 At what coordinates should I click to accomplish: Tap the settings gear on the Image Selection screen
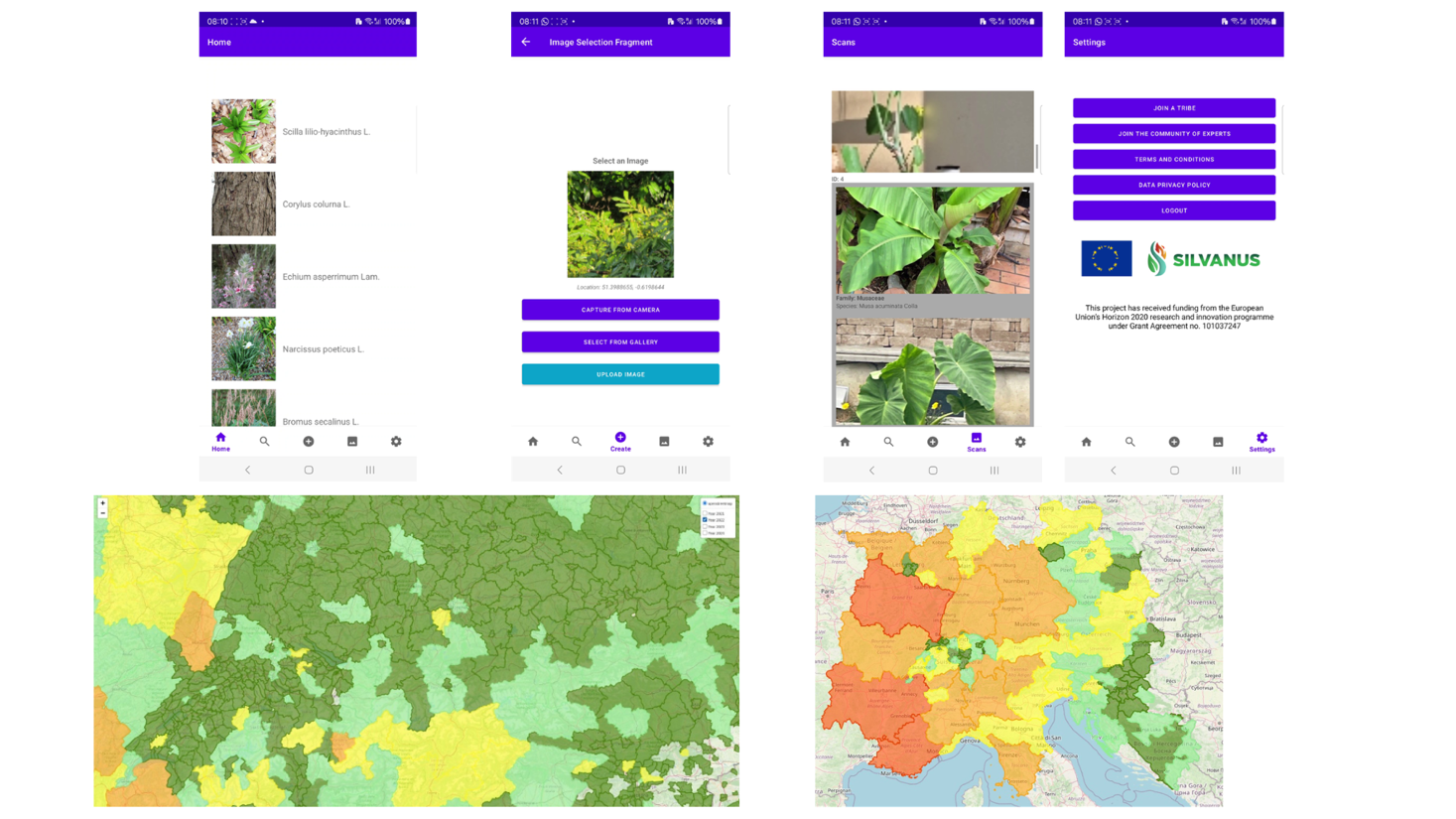(x=708, y=442)
